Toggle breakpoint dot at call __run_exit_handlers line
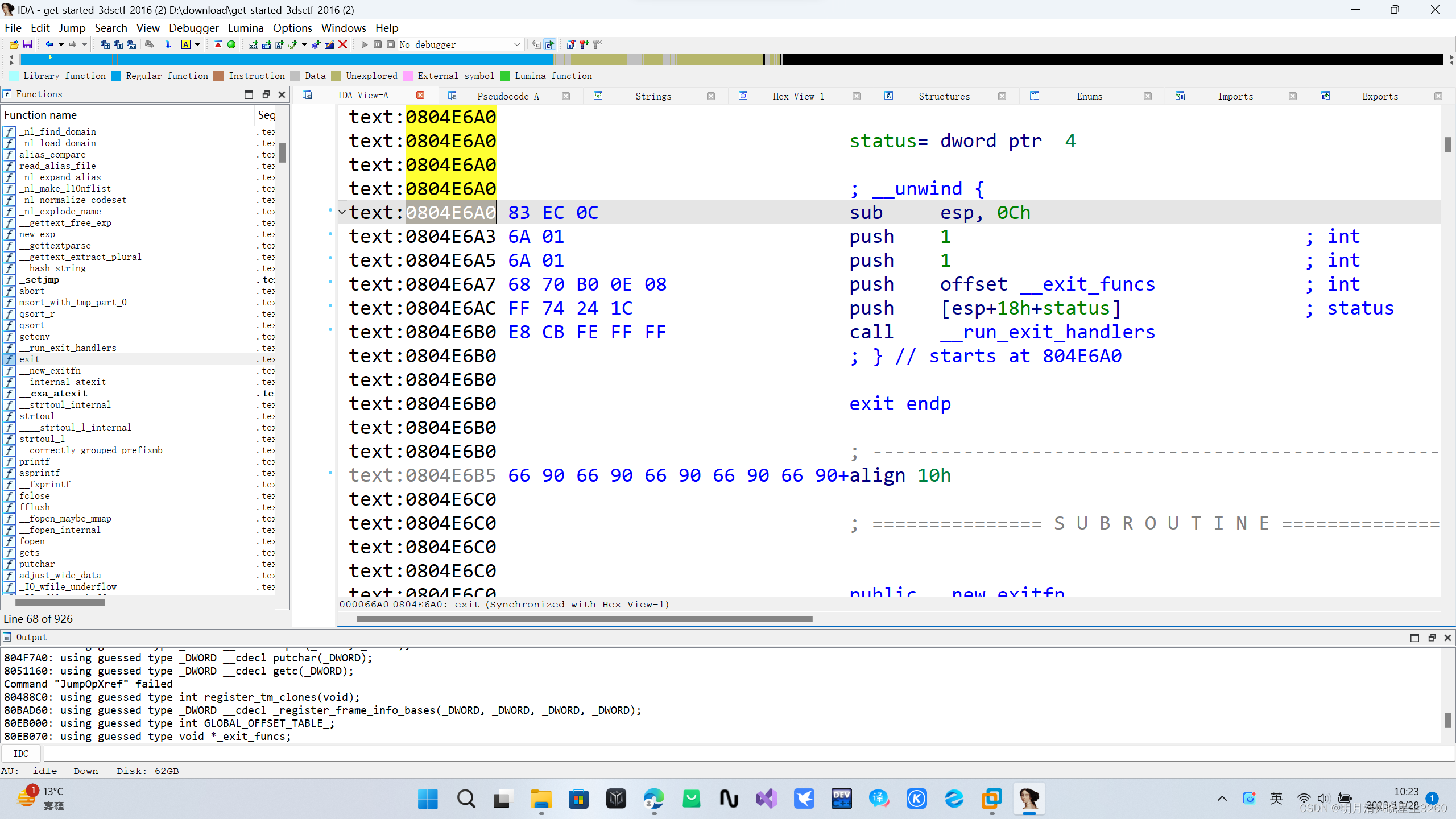Image resolution: width=1456 pixels, height=819 pixels. pyautogui.click(x=330, y=329)
